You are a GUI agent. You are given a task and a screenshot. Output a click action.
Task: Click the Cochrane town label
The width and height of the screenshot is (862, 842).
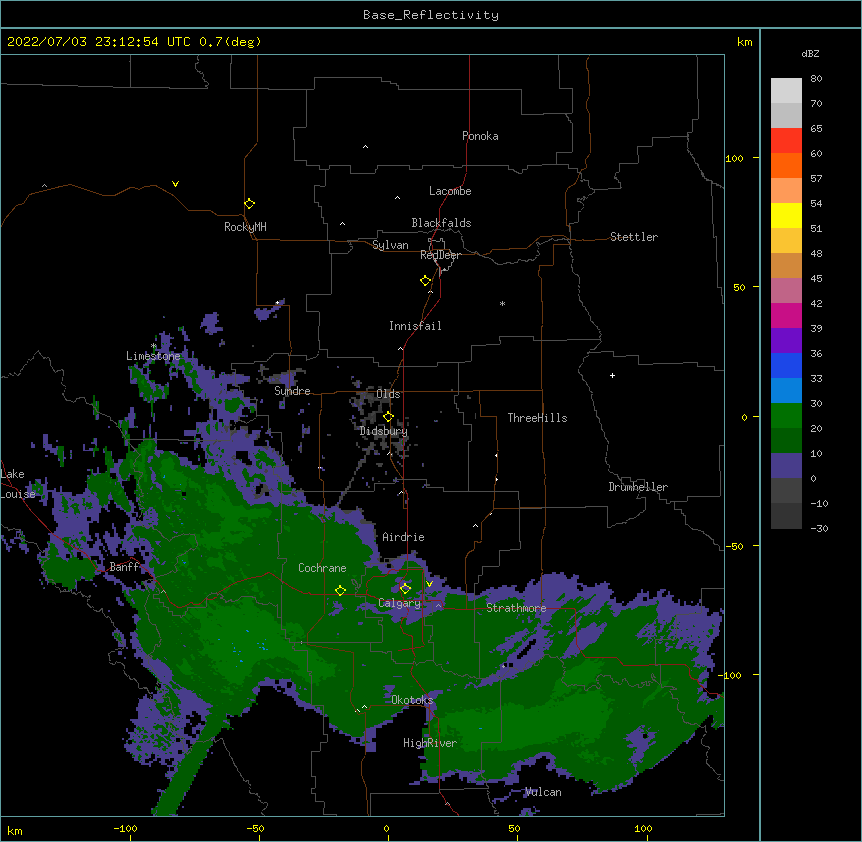(322, 568)
